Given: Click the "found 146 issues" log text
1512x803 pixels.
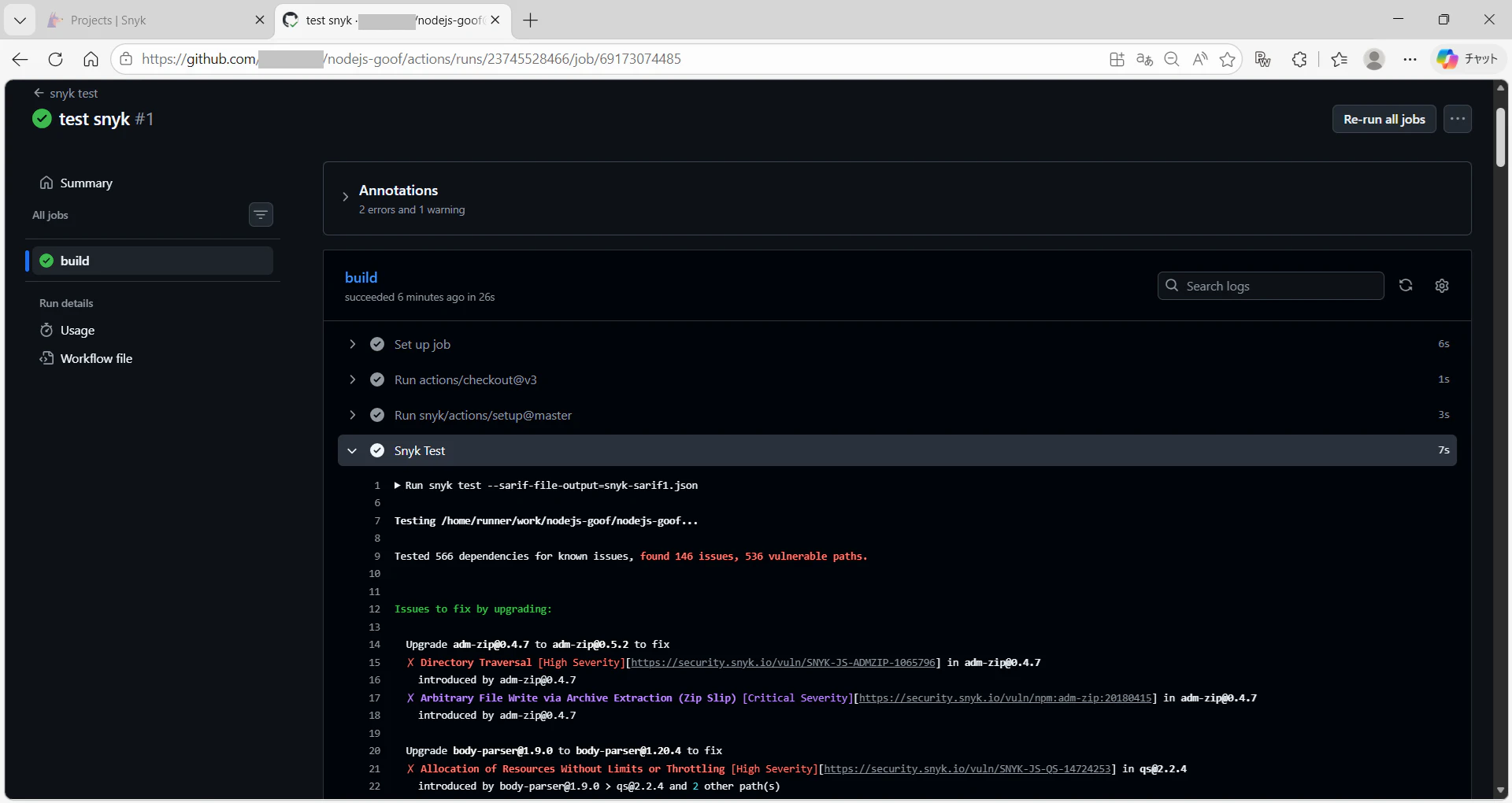Looking at the screenshot, I should 688,557.
